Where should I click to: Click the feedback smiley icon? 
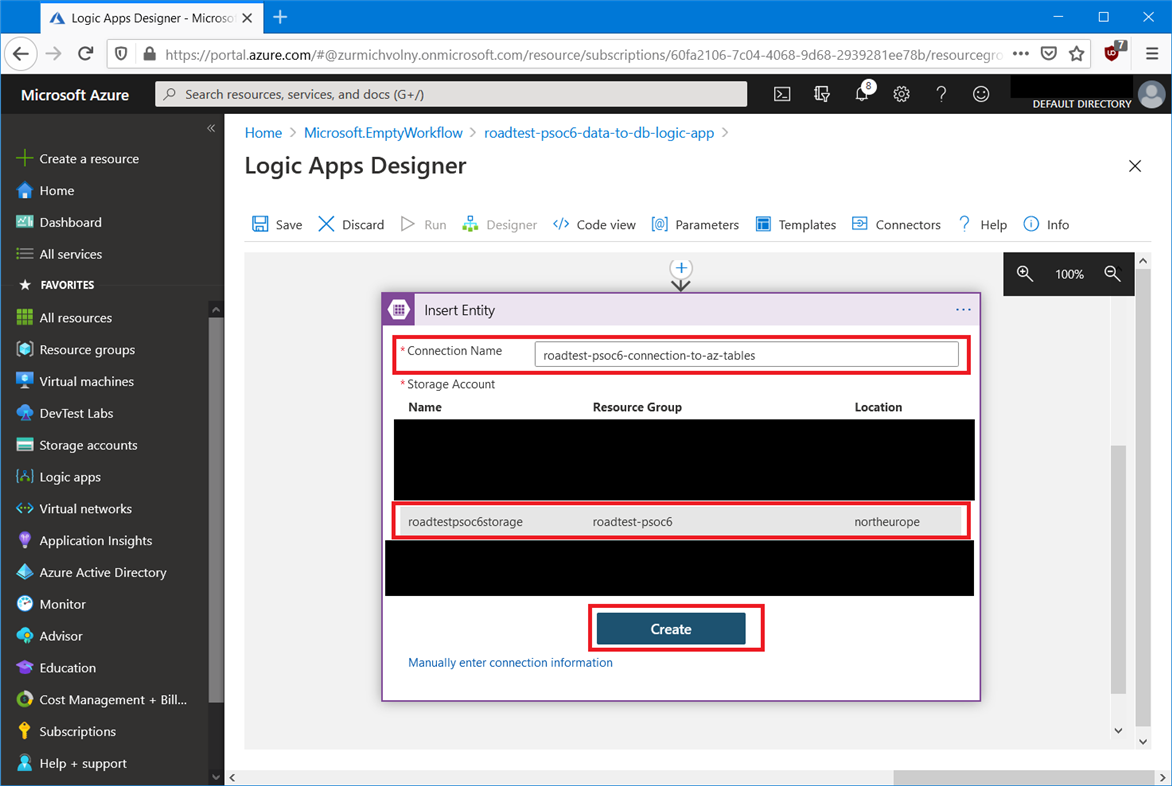click(981, 94)
